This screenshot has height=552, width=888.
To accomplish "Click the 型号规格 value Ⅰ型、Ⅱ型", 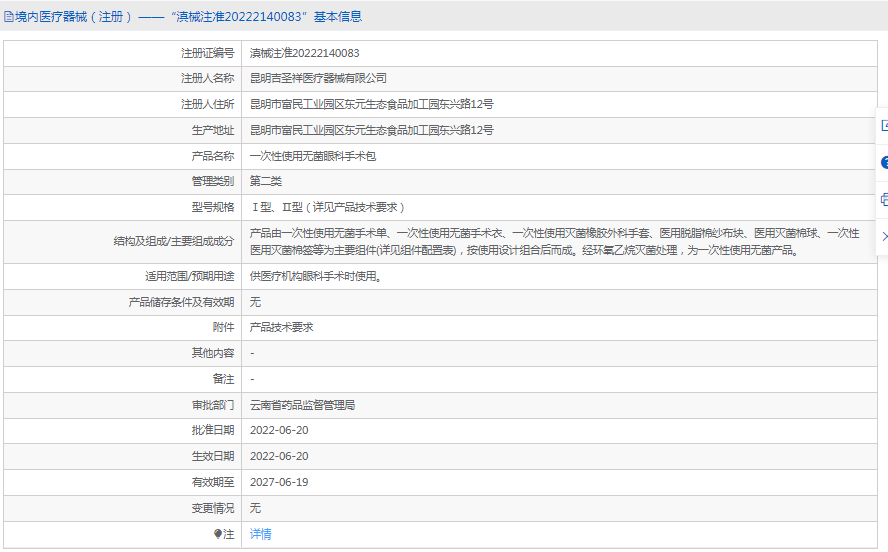I will click(328, 207).
